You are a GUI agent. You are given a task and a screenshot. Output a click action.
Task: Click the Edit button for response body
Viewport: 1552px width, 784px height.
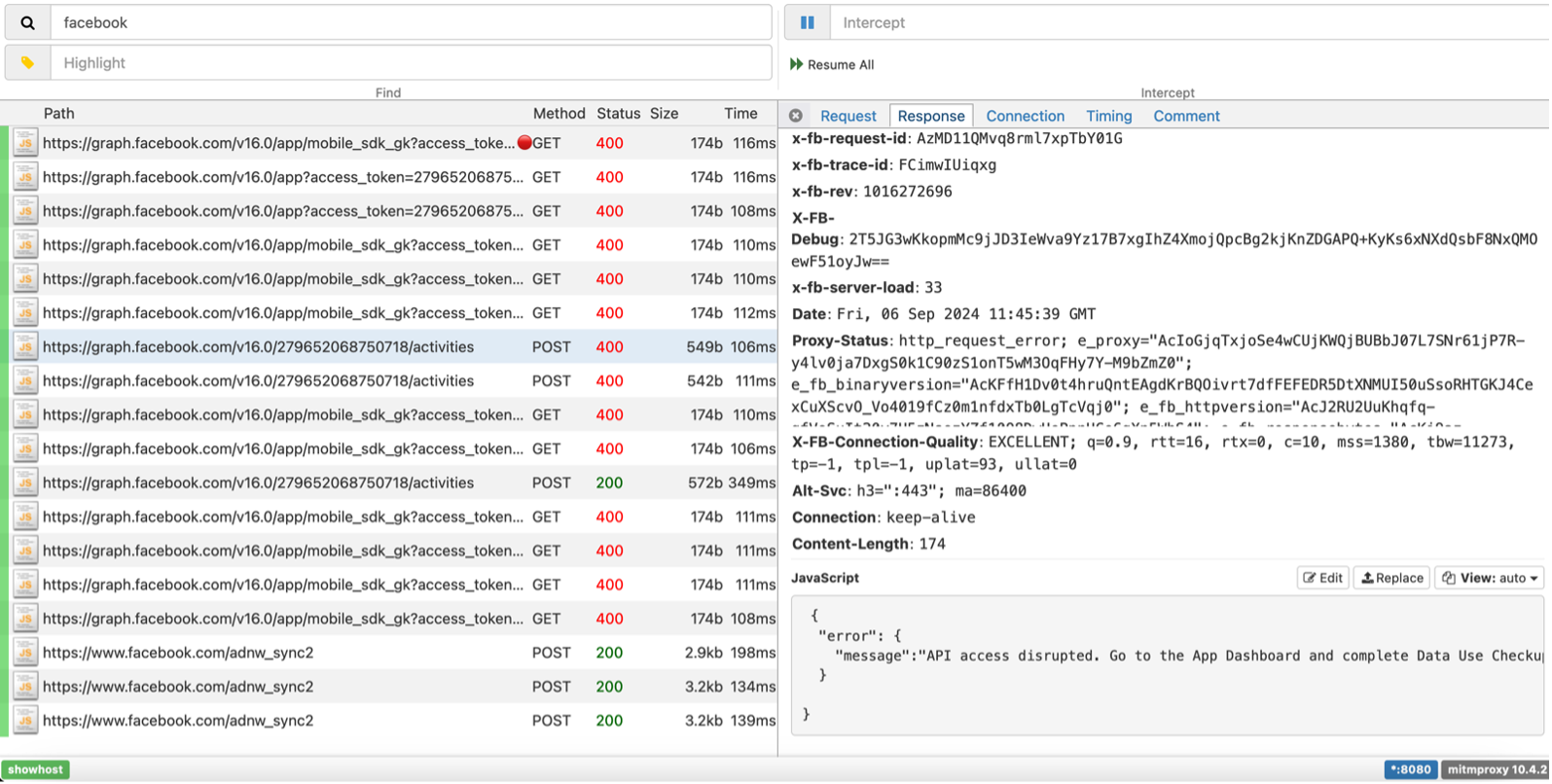pyautogui.click(x=1322, y=578)
